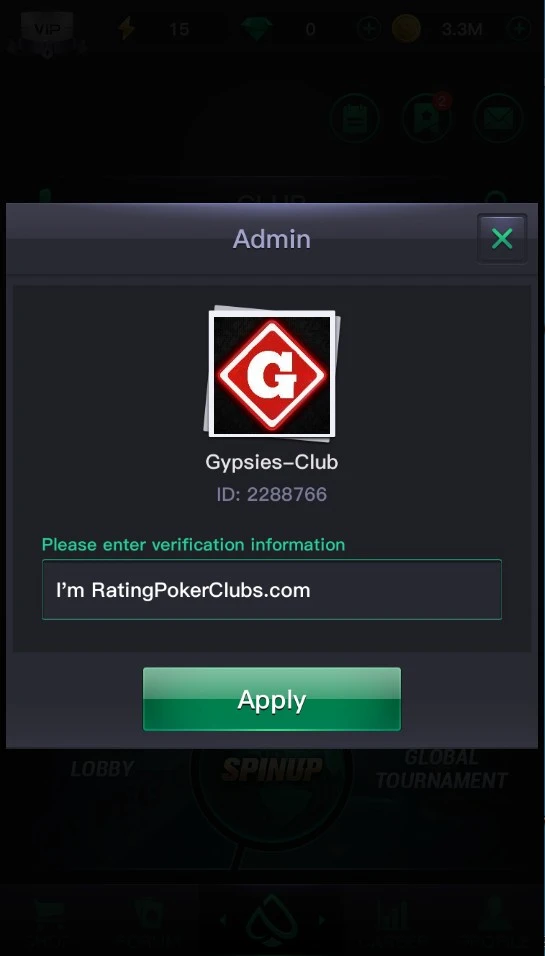
Task: Tap the spade logo in bottom bar
Action: (272, 922)
